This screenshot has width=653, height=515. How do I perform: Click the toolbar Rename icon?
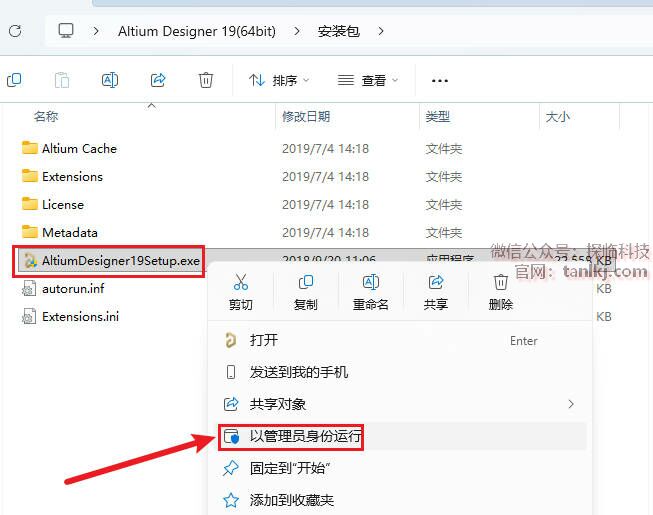tap(110, 80)
